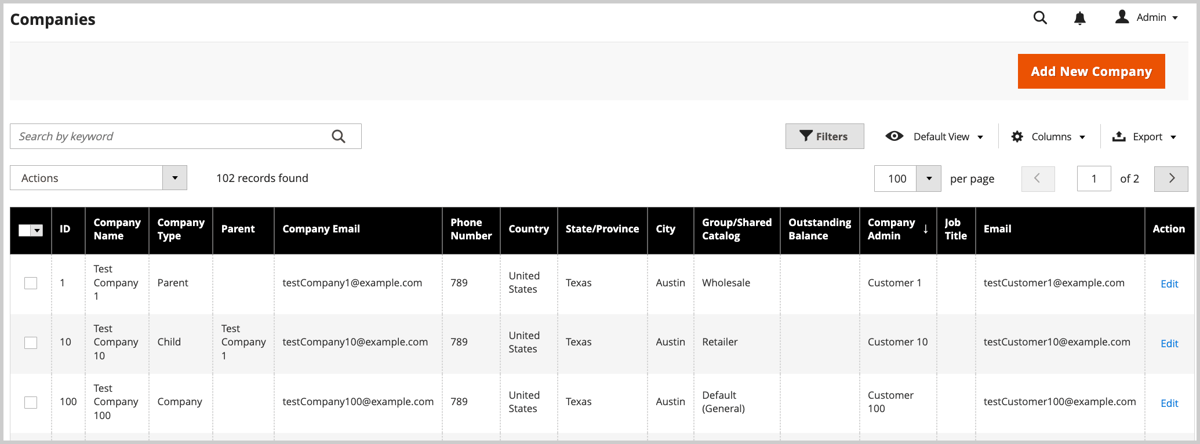Click the Customer 10 admin cell
Image resolution: width=1200 pixels, height=444 pixels.
898,342
